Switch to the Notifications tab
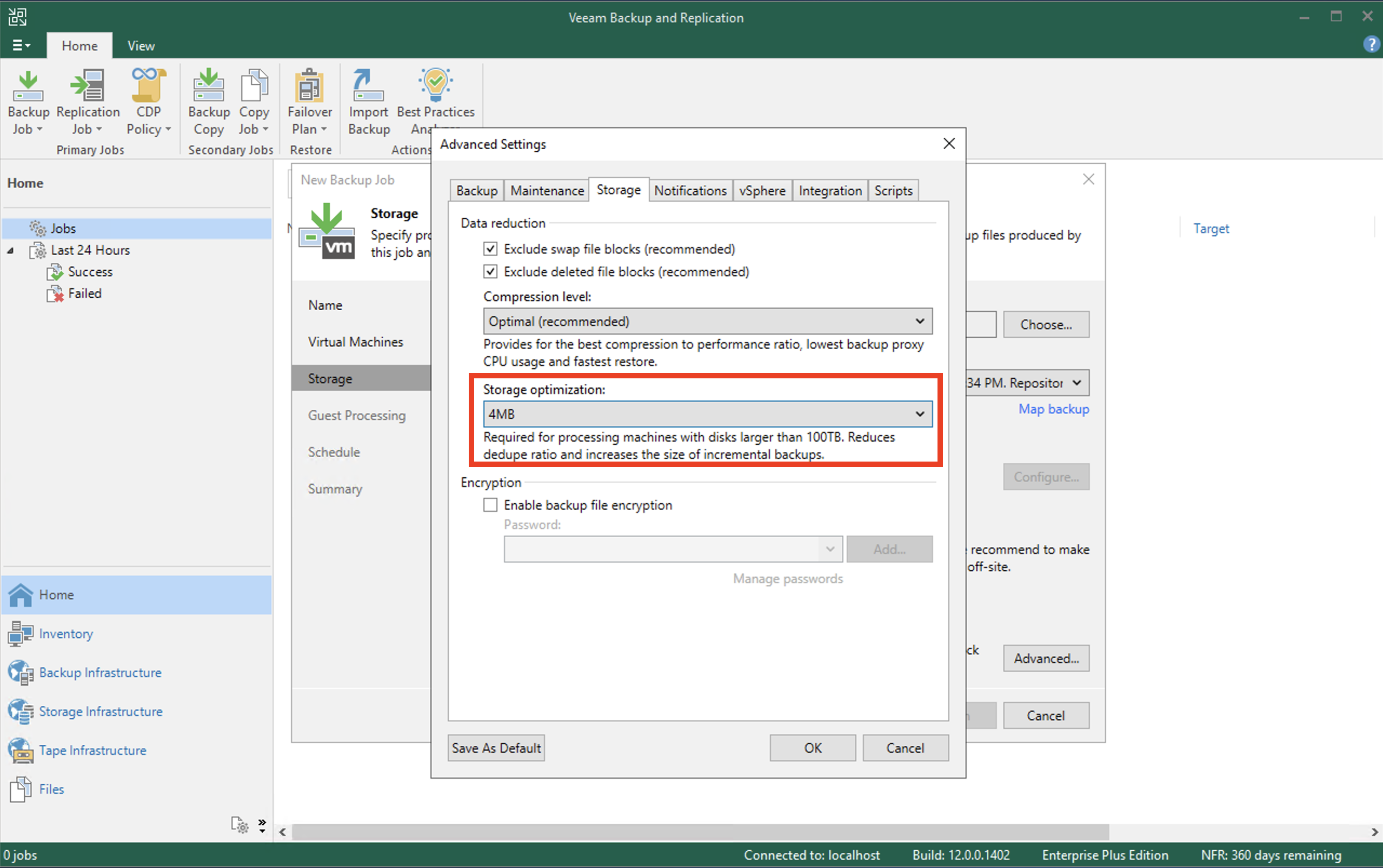This screenshot has height=868, width=1383. point(690,190)
